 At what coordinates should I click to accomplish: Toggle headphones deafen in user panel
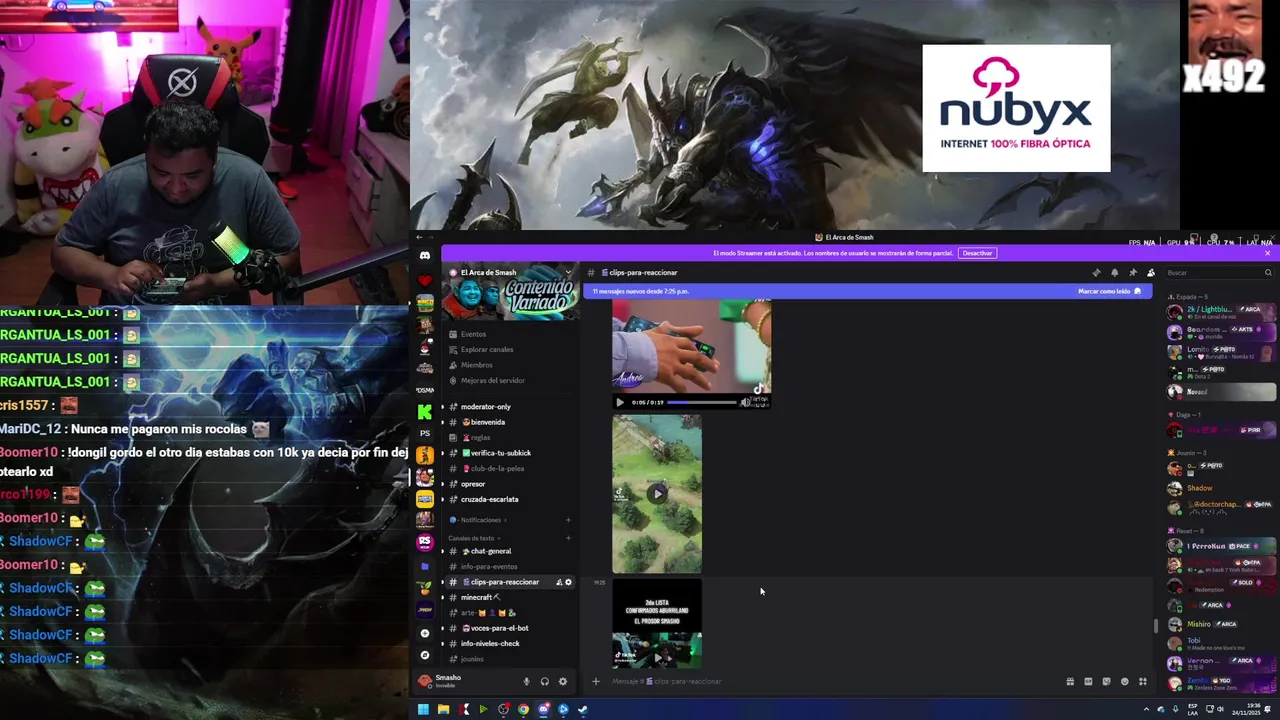pos(545,681)
